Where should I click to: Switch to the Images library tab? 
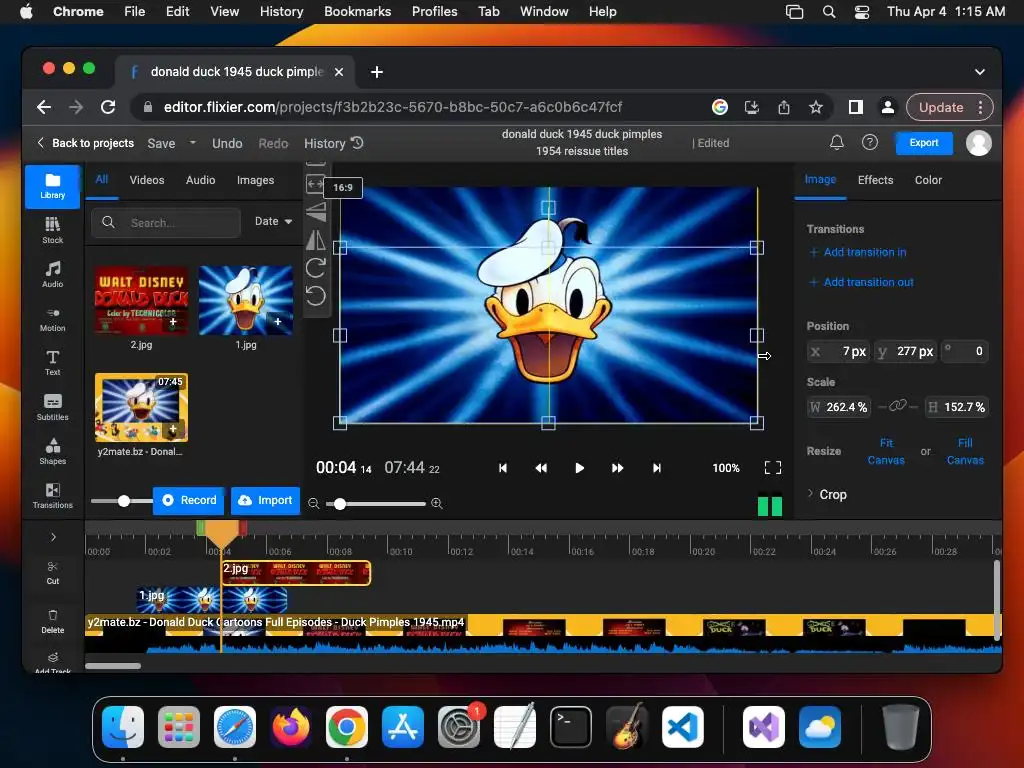(255, 180)
